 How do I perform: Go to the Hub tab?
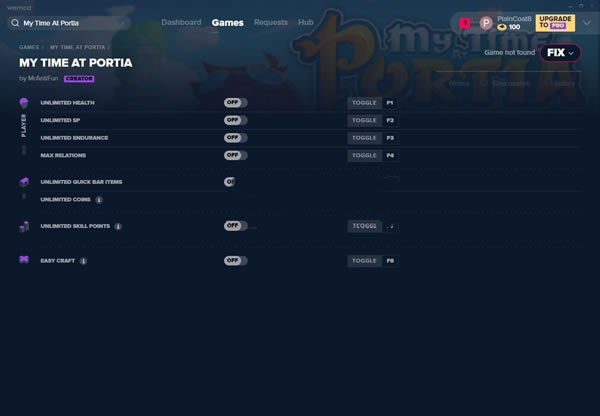pyautogui.click(x=306, y=22)
